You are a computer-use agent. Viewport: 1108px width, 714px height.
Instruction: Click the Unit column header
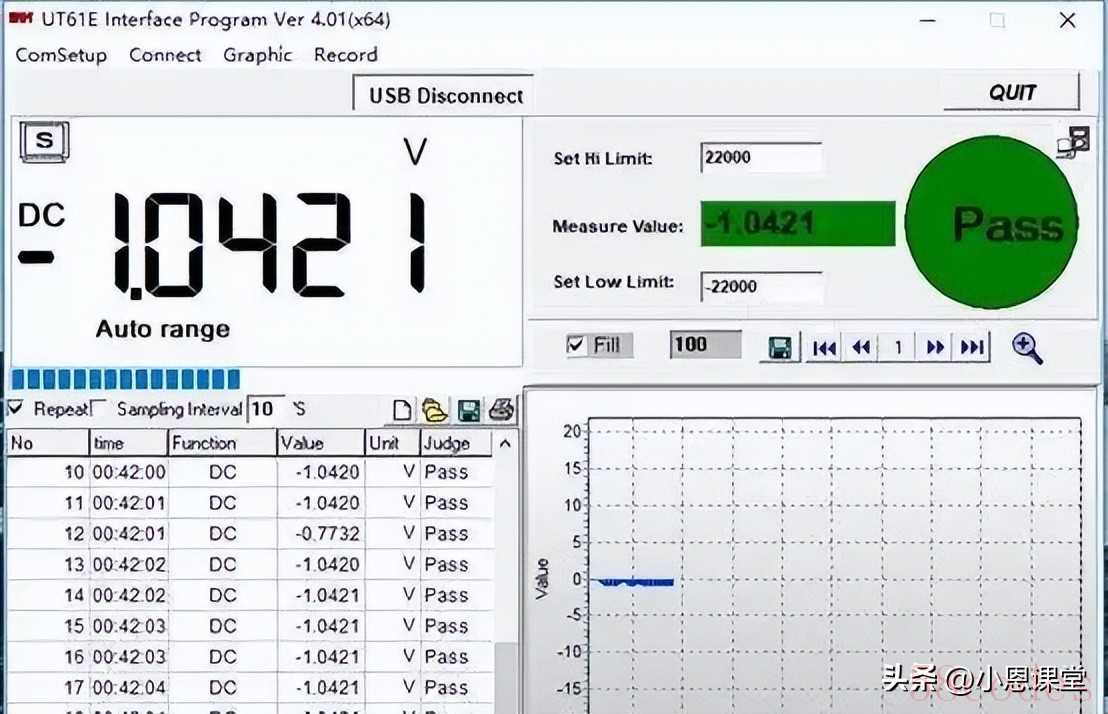point(392,443)
